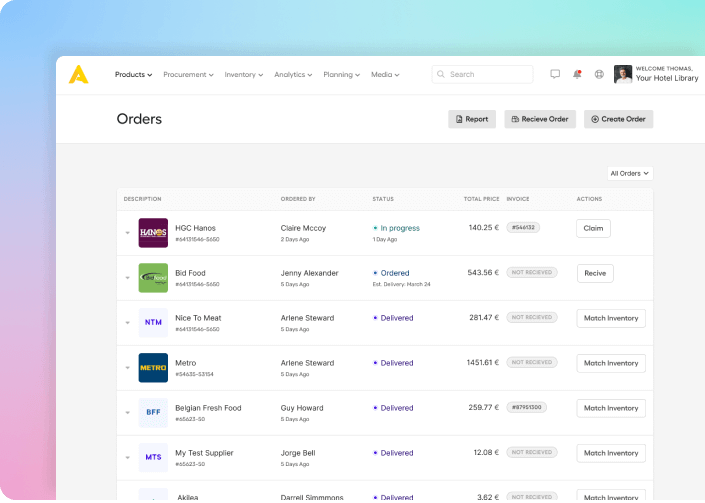The image size is (705, 503).
Task: Click Match Inventory for Belgian Fresh Food
Action: pos(611,408)
